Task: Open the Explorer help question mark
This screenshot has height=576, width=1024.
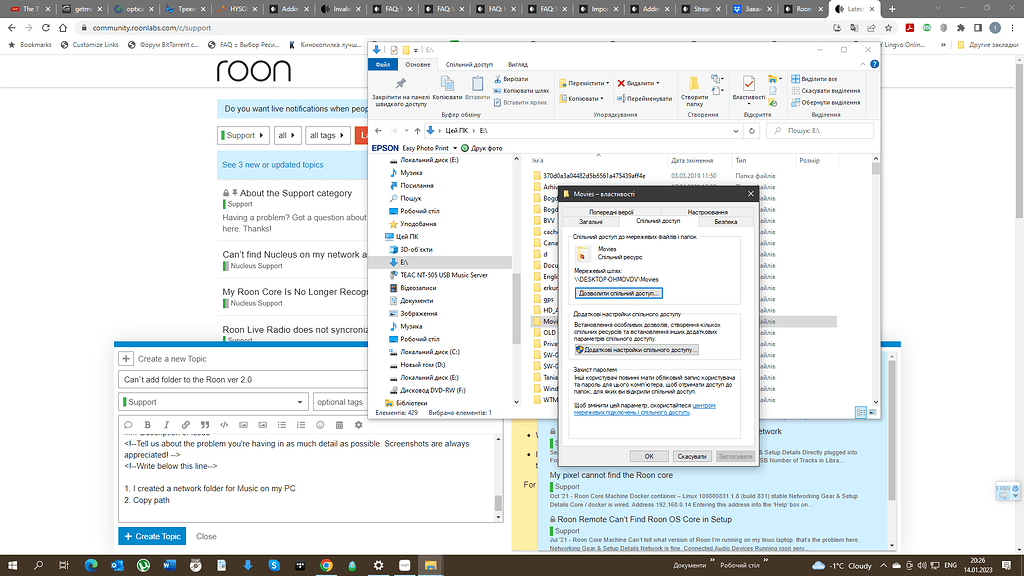Action: point(874,64)
